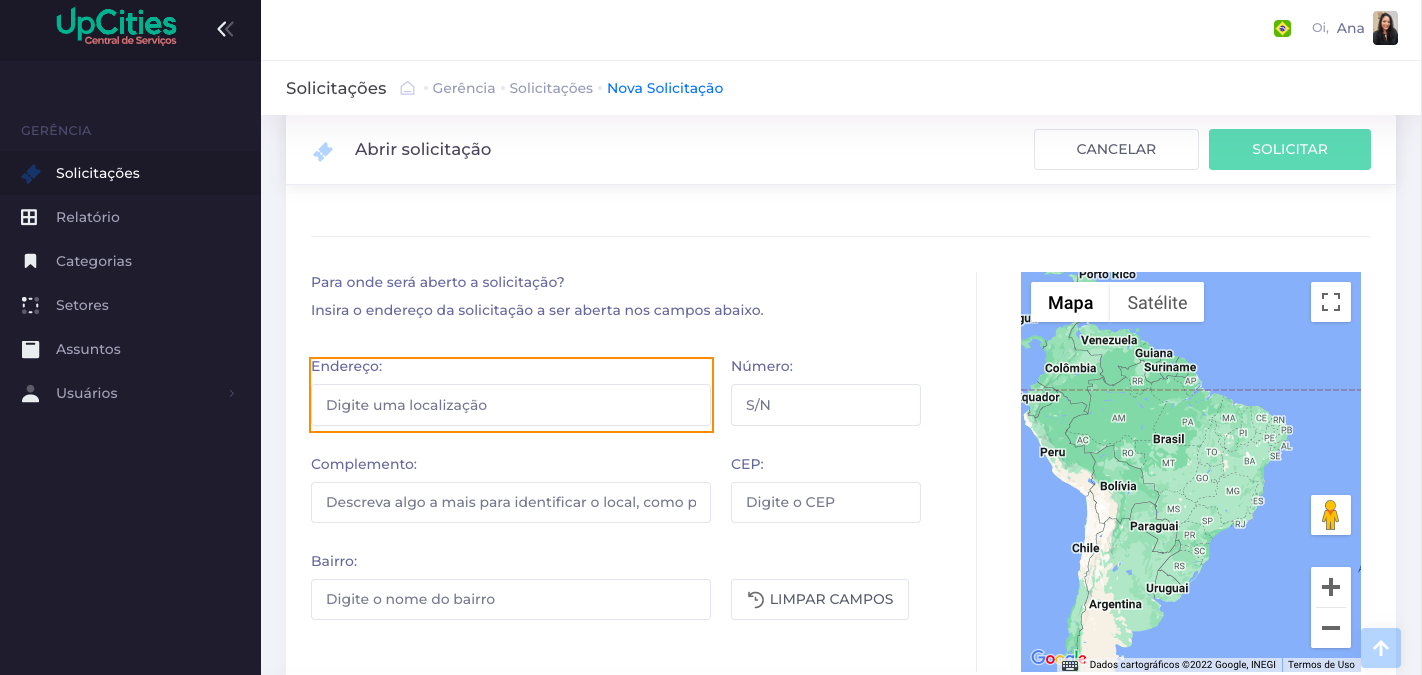
Task: Open Assuntos in the sidebar menu
Action: pos(130,349)
